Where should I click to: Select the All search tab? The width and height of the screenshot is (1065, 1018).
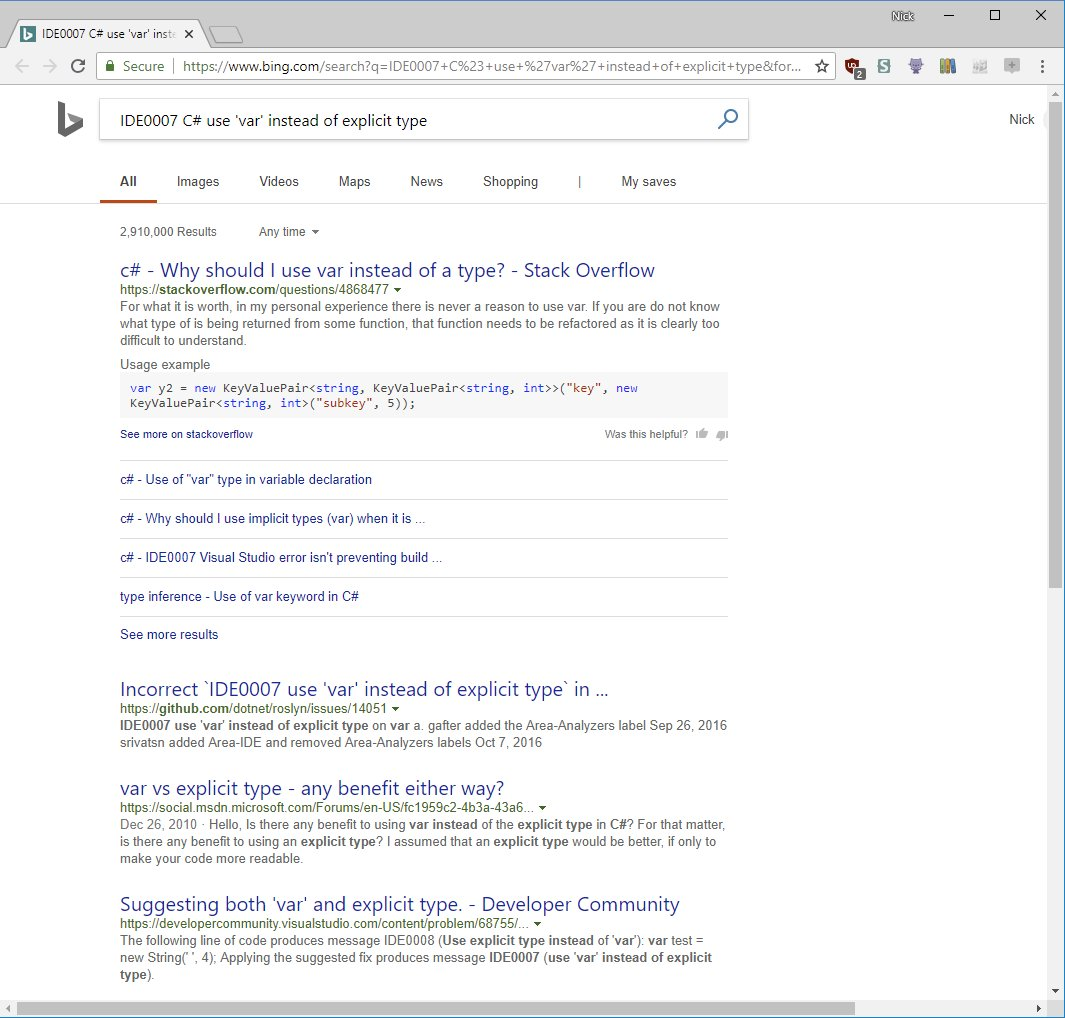[128, 181]
